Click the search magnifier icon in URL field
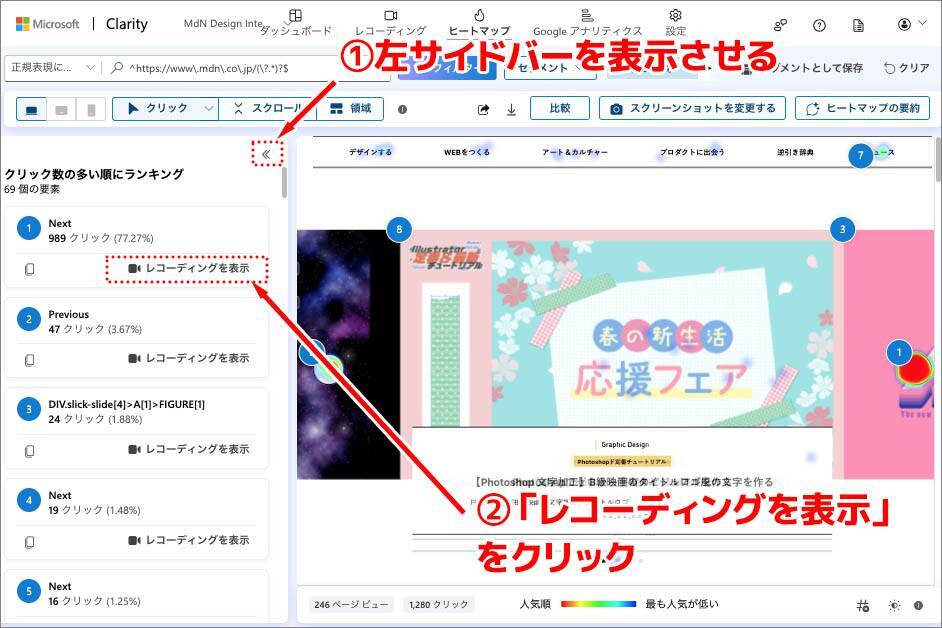The image size is (942, 628). pyautogui.click(x=117, y=68)
